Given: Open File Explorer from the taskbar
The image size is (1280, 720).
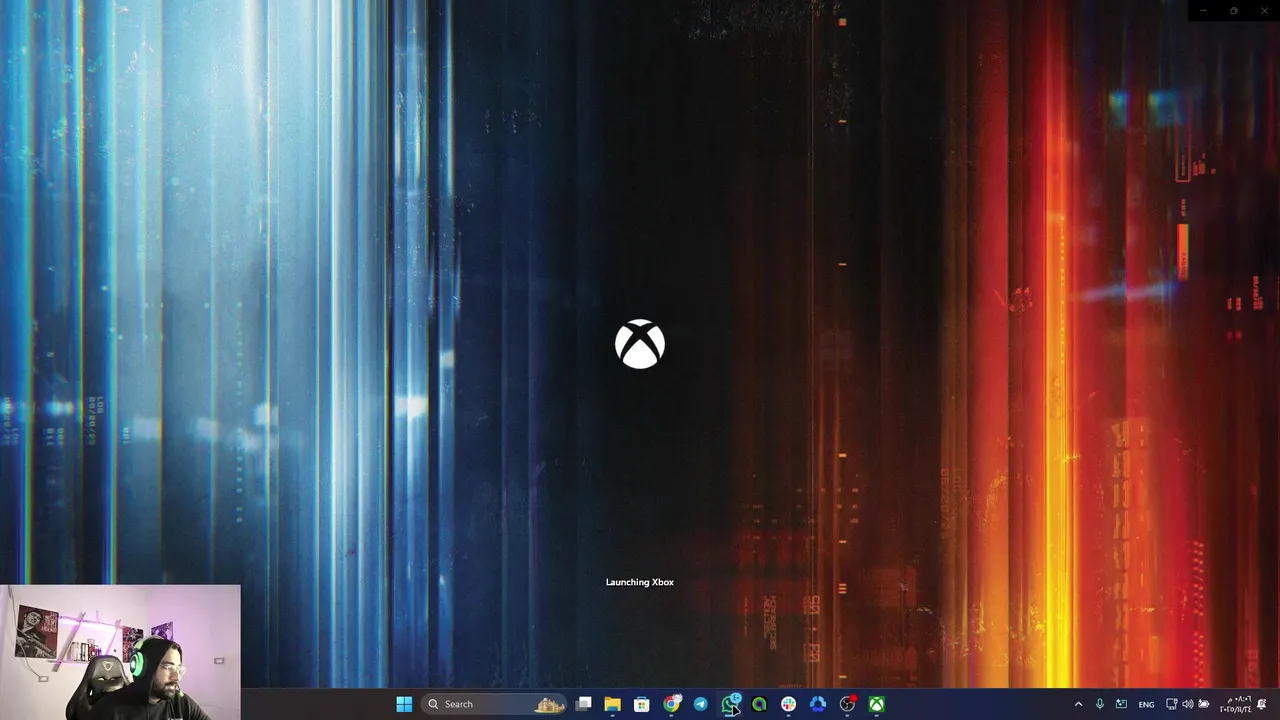Looking at the screenshot, I should click(612, 704).
